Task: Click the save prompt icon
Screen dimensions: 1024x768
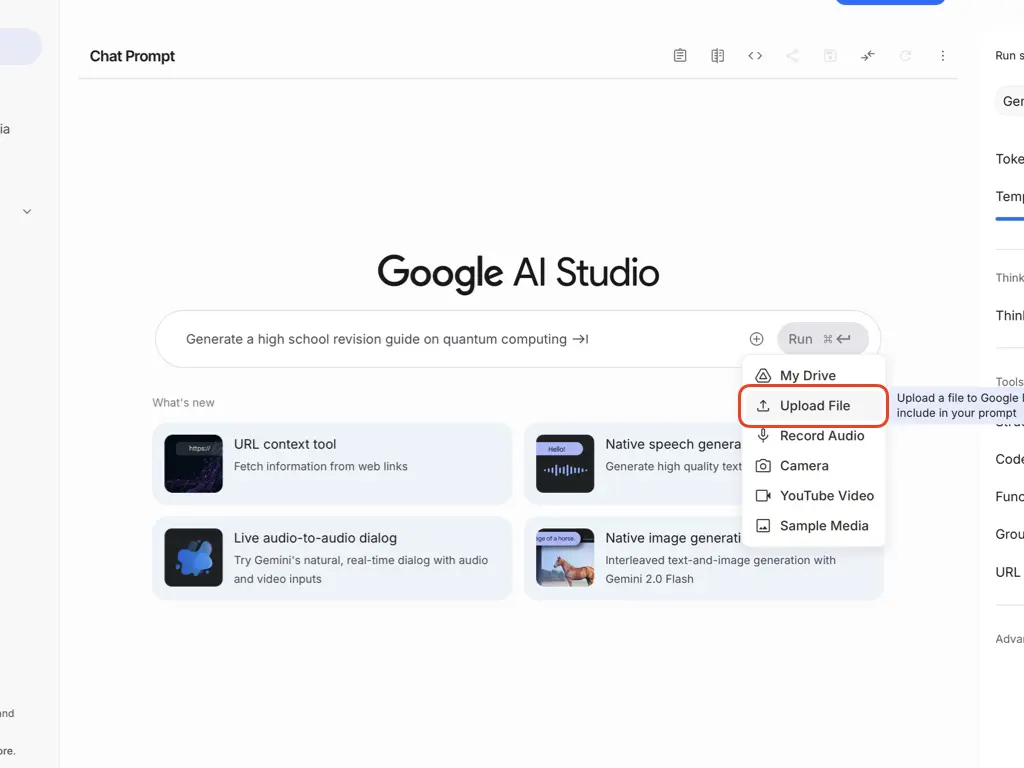Action: pos(830,56)
